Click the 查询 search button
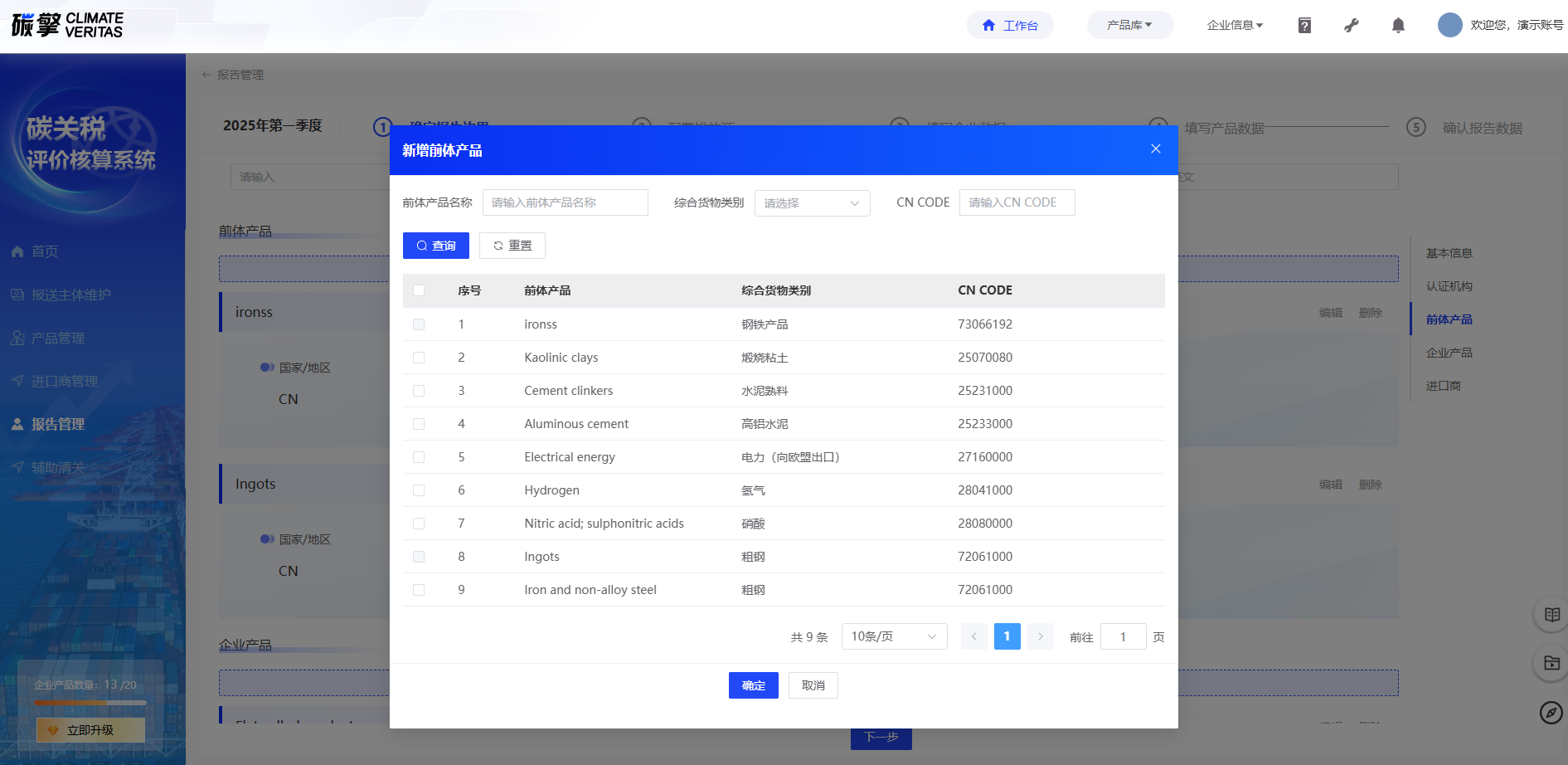Viewport: 1568px width, 765px height. click(x=436, y=246)
